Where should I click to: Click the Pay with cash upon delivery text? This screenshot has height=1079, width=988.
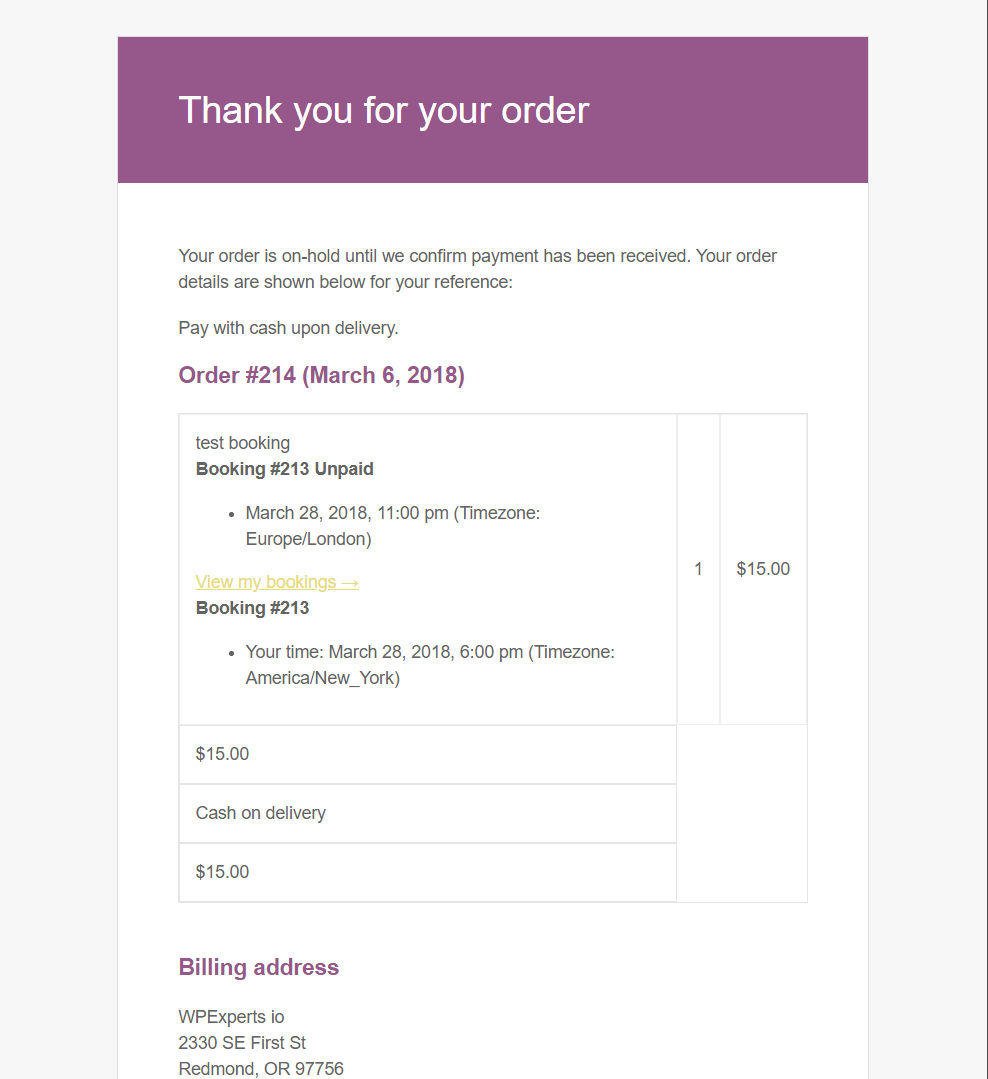click(x=288, y=328)
